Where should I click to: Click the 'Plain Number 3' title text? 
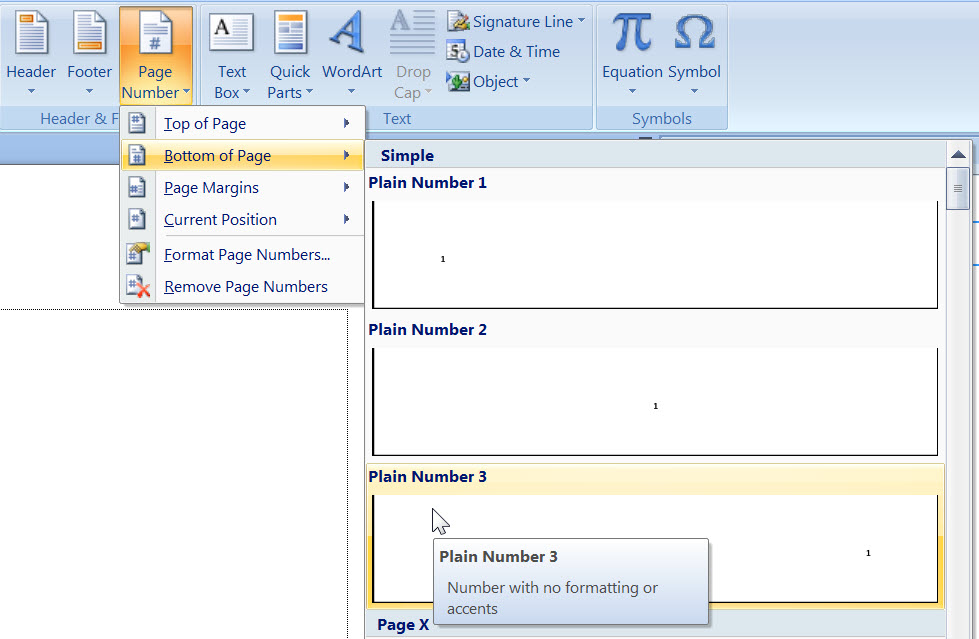coord(427,477)
